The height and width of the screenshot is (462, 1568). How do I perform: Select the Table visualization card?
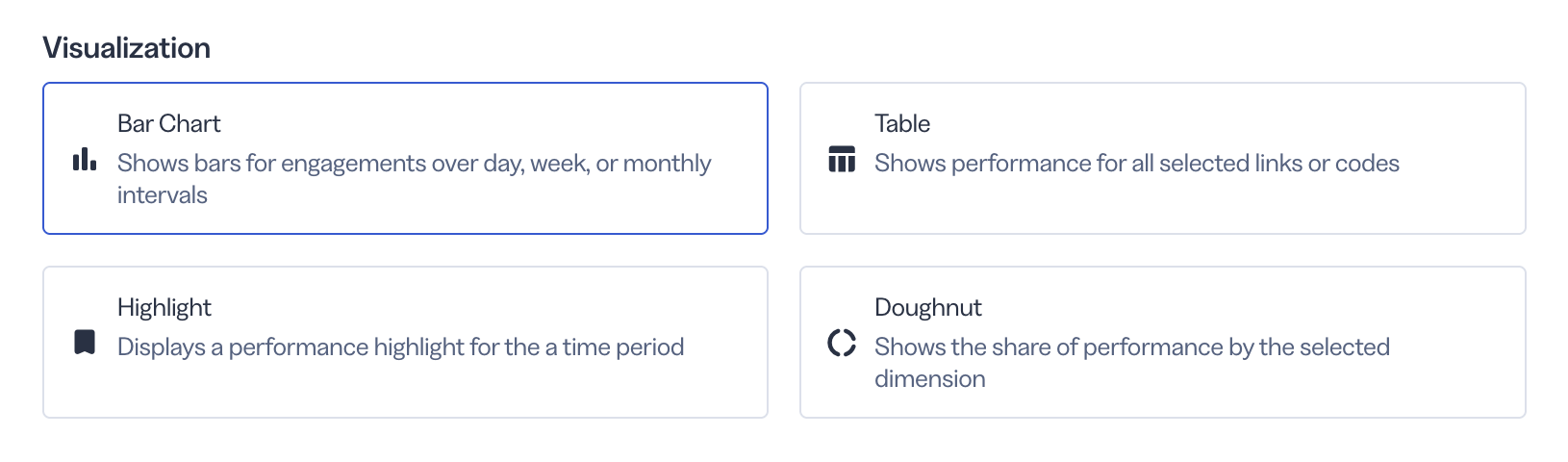(x=1162, y=158)
